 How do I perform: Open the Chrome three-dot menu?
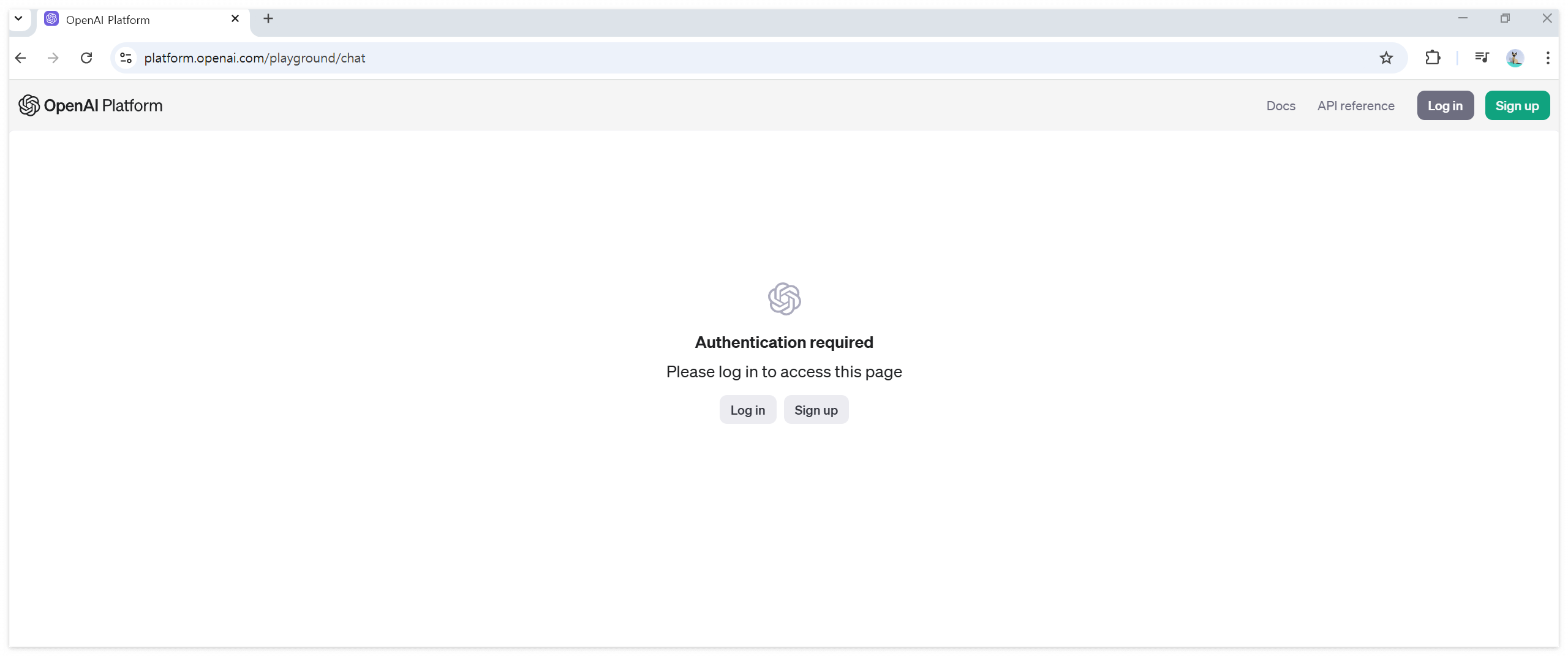[x=1548, y=58]
